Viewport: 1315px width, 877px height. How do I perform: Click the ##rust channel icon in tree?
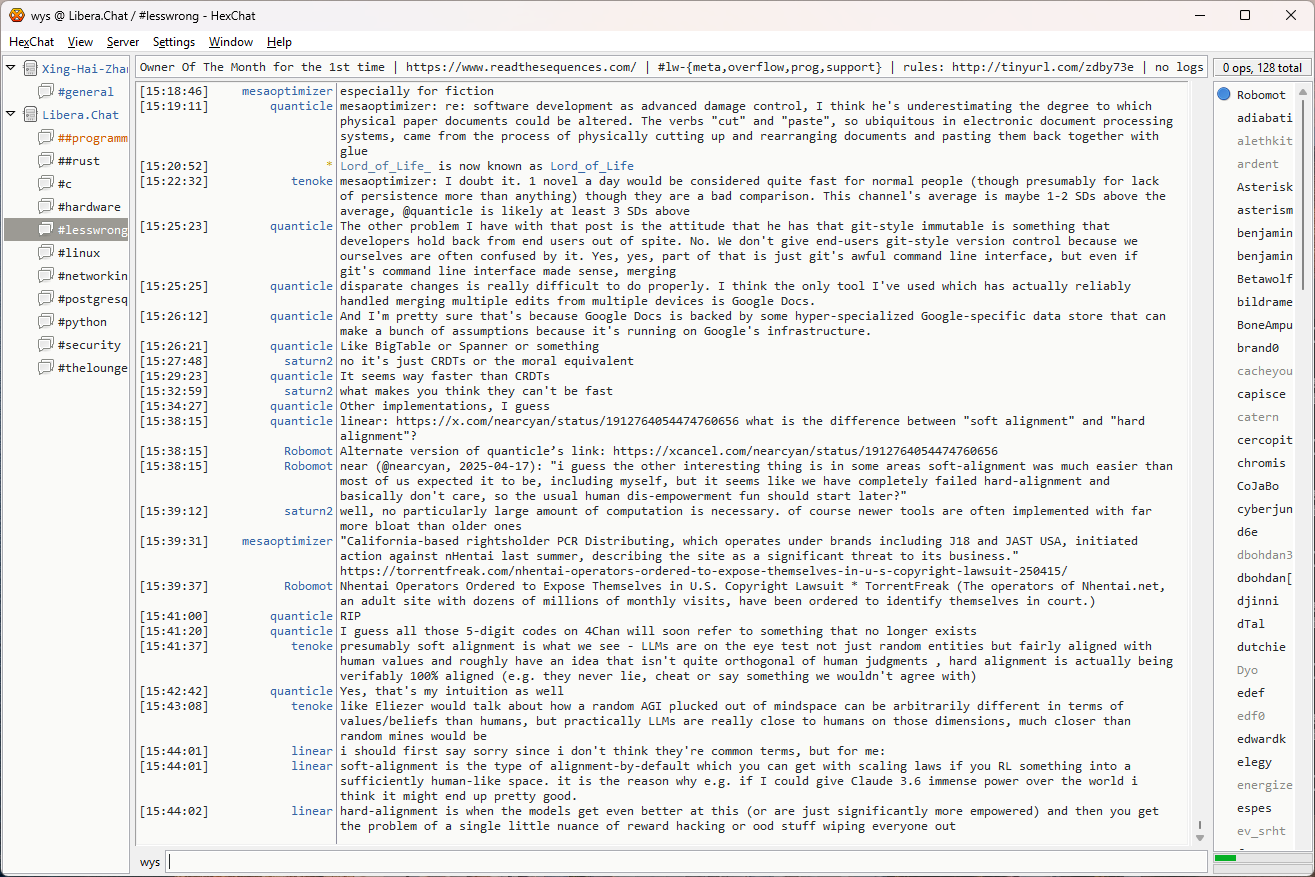coord(46,161)
